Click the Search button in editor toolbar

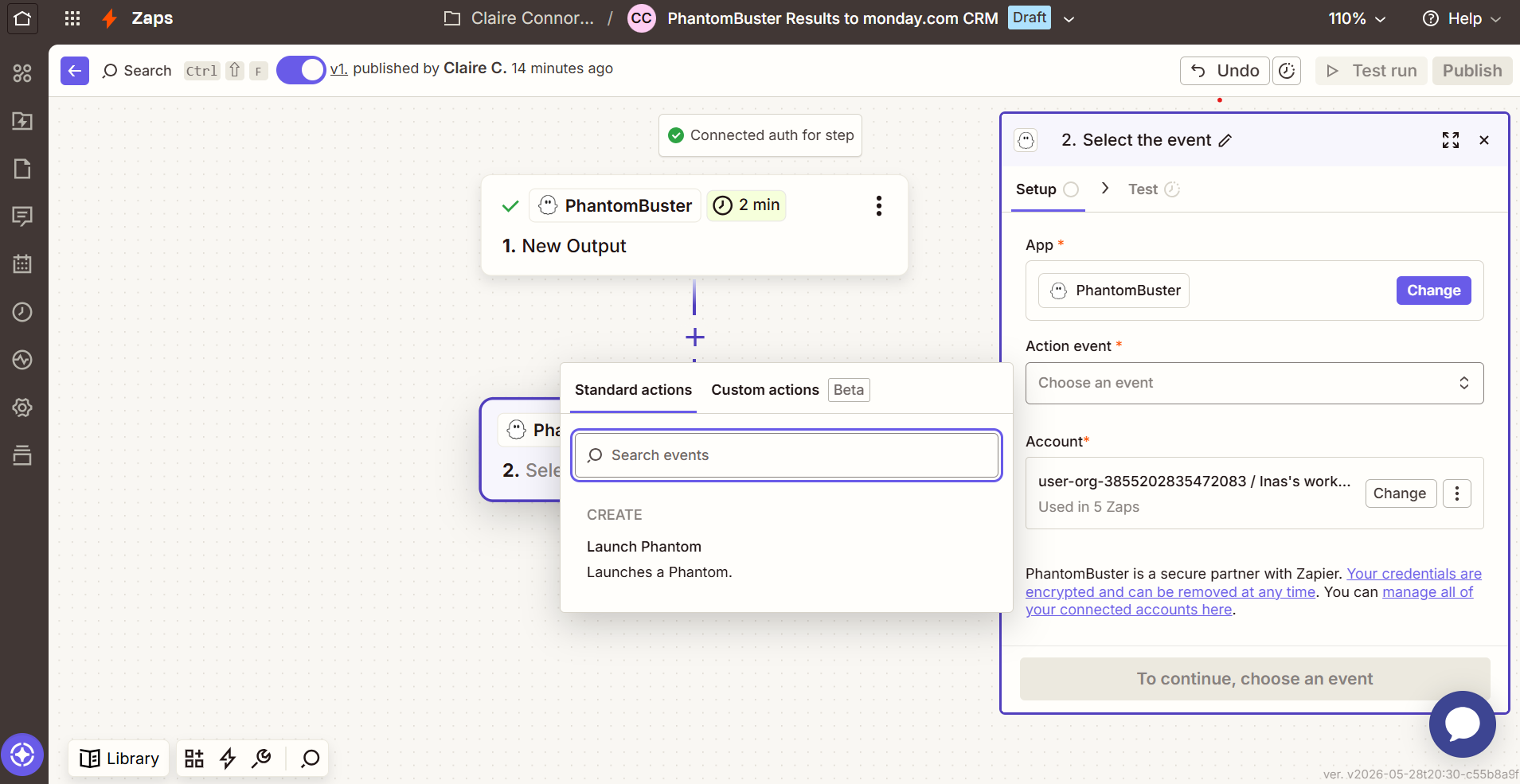coord(137,71)
